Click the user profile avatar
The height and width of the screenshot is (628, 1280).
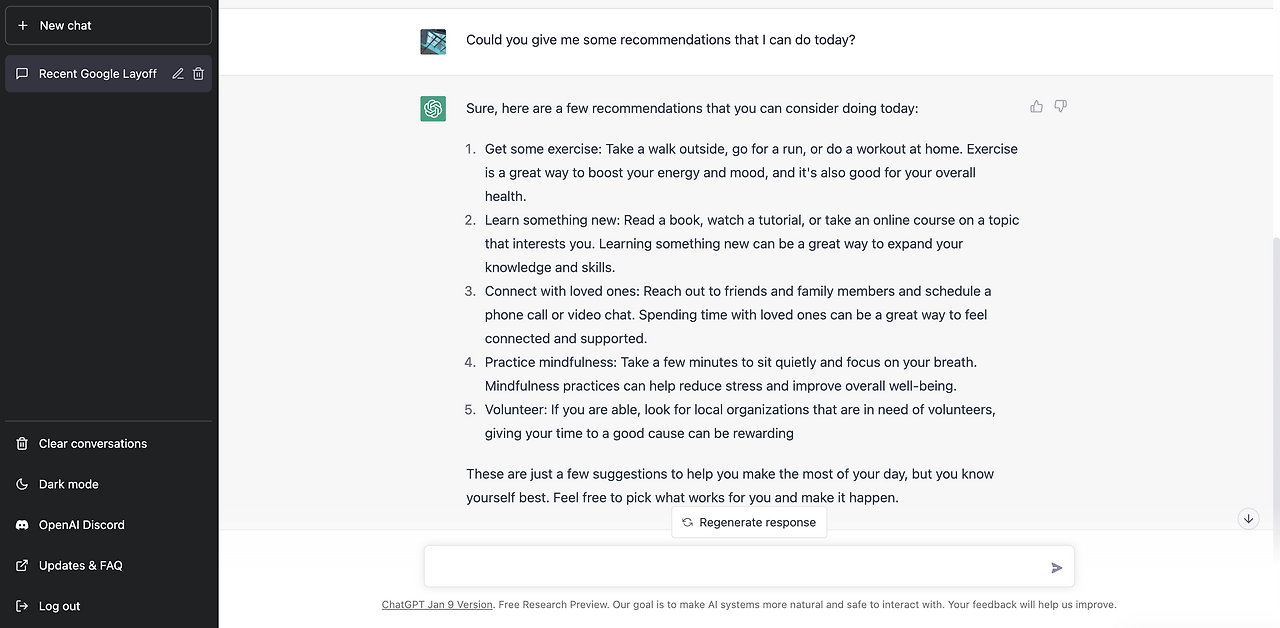point(433,41)
